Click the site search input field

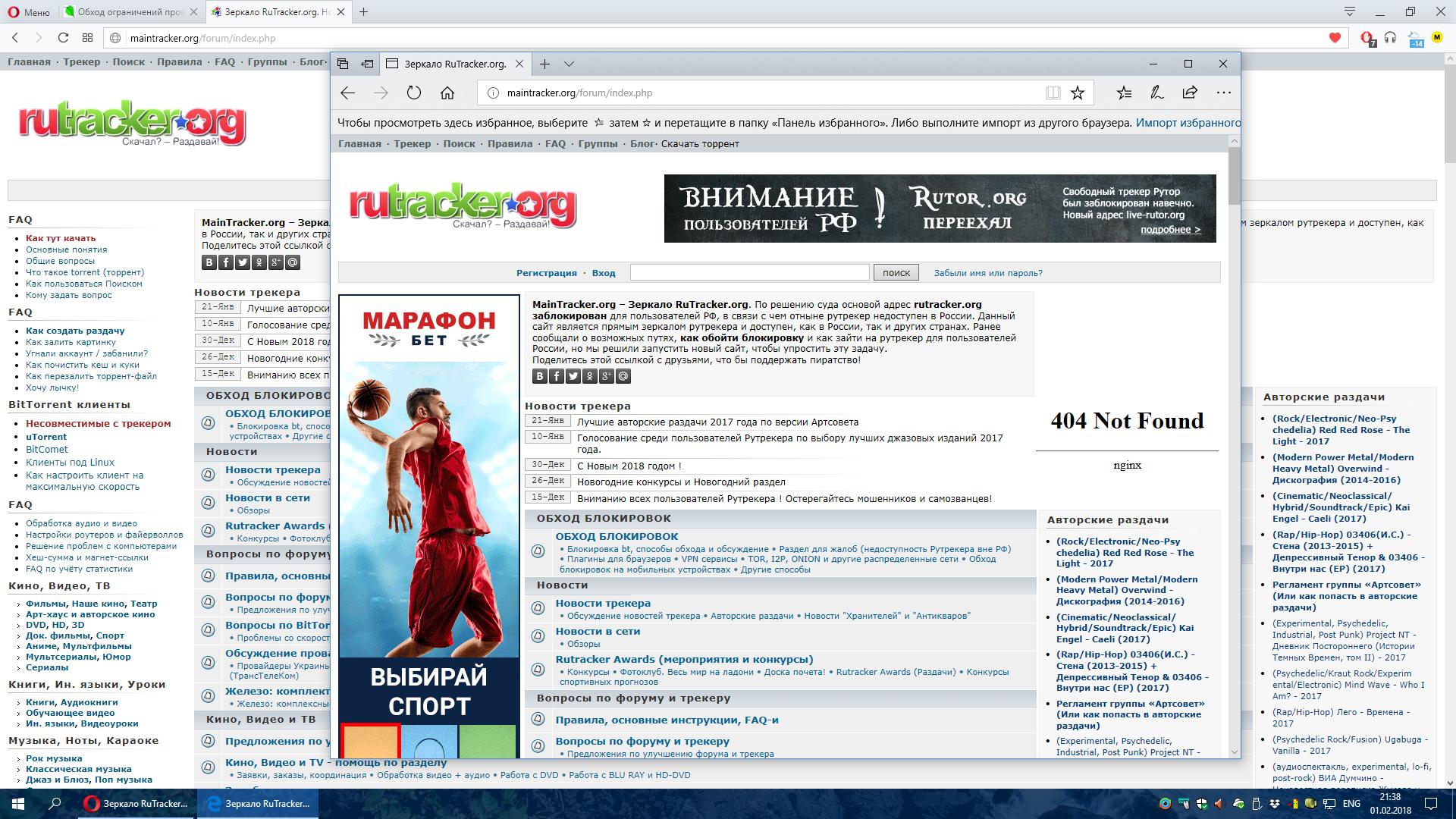(x=749, y=272)
